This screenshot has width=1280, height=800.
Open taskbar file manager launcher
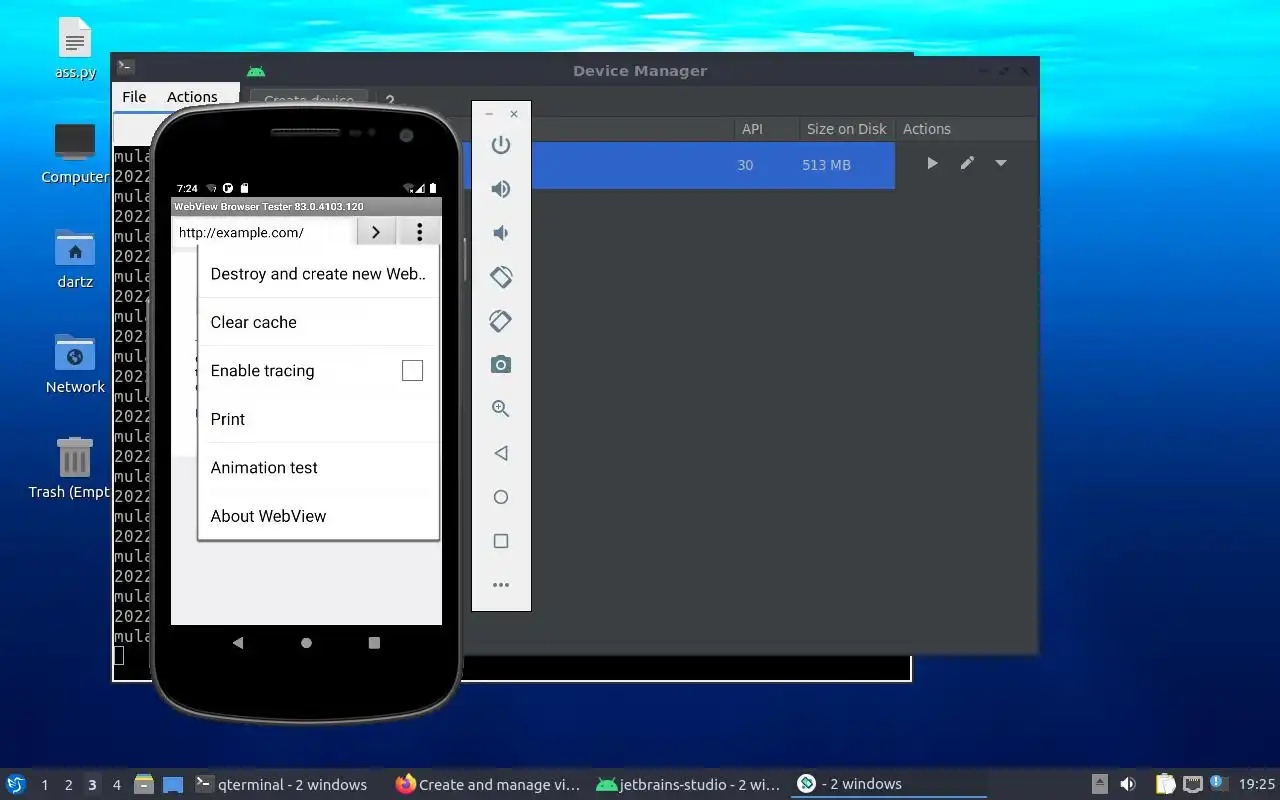(144, 784)
